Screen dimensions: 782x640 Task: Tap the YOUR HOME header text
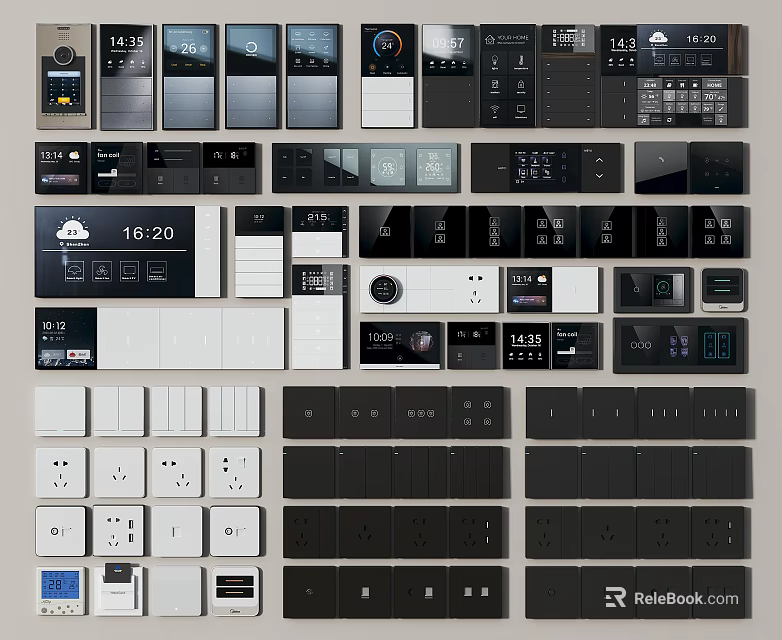pos(513,37)
